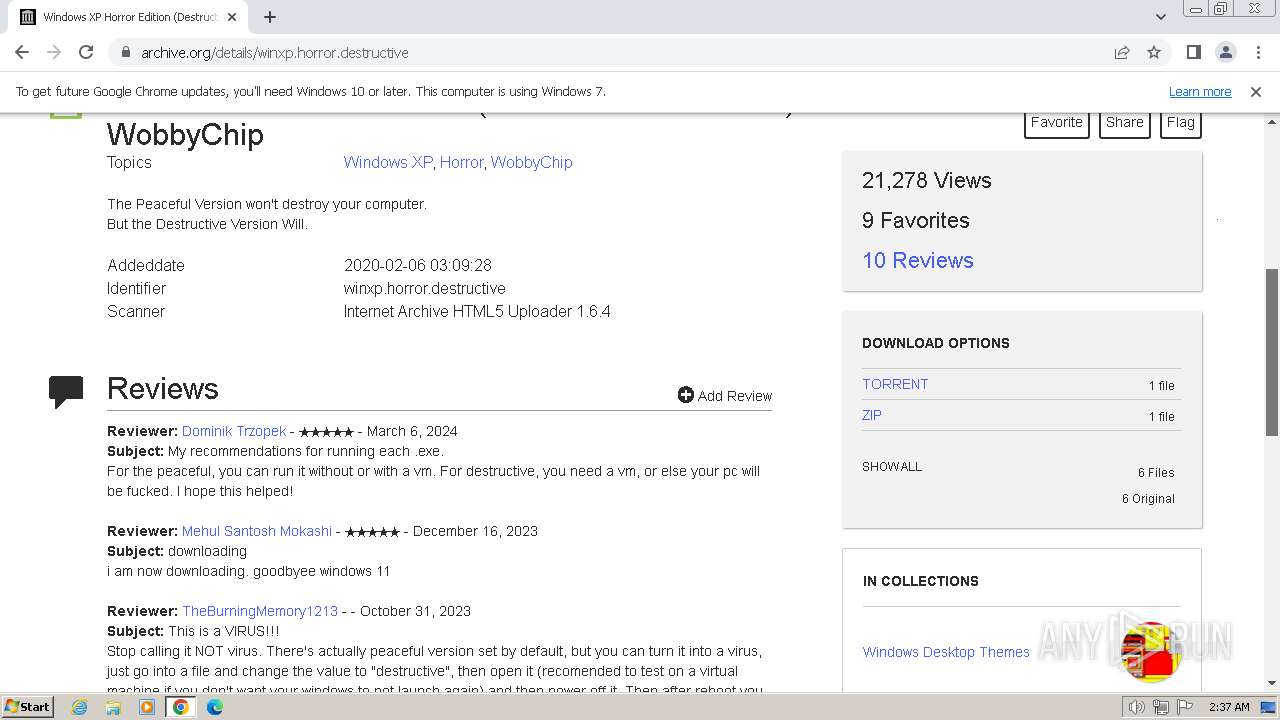The width and height of the screenshot is (1280, 720).
Task: Click the scrollbar down arrow
Action: [1272, 683]
